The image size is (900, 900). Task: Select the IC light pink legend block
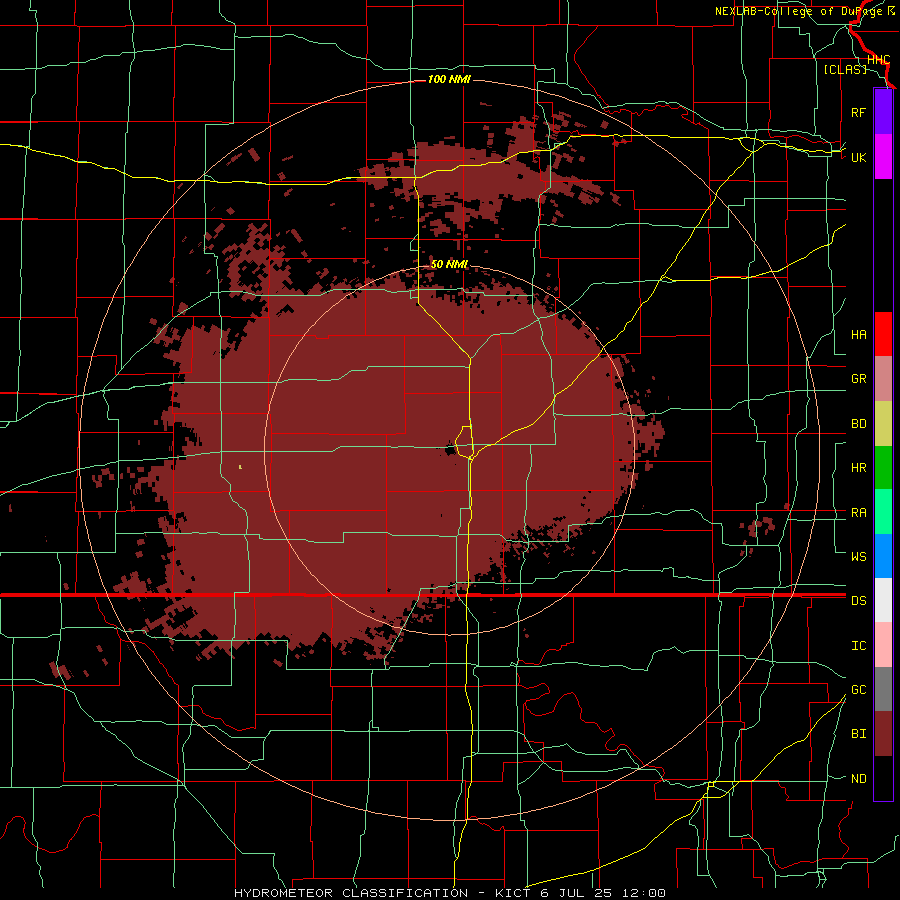pyautogui.click(x=883, y=645)
